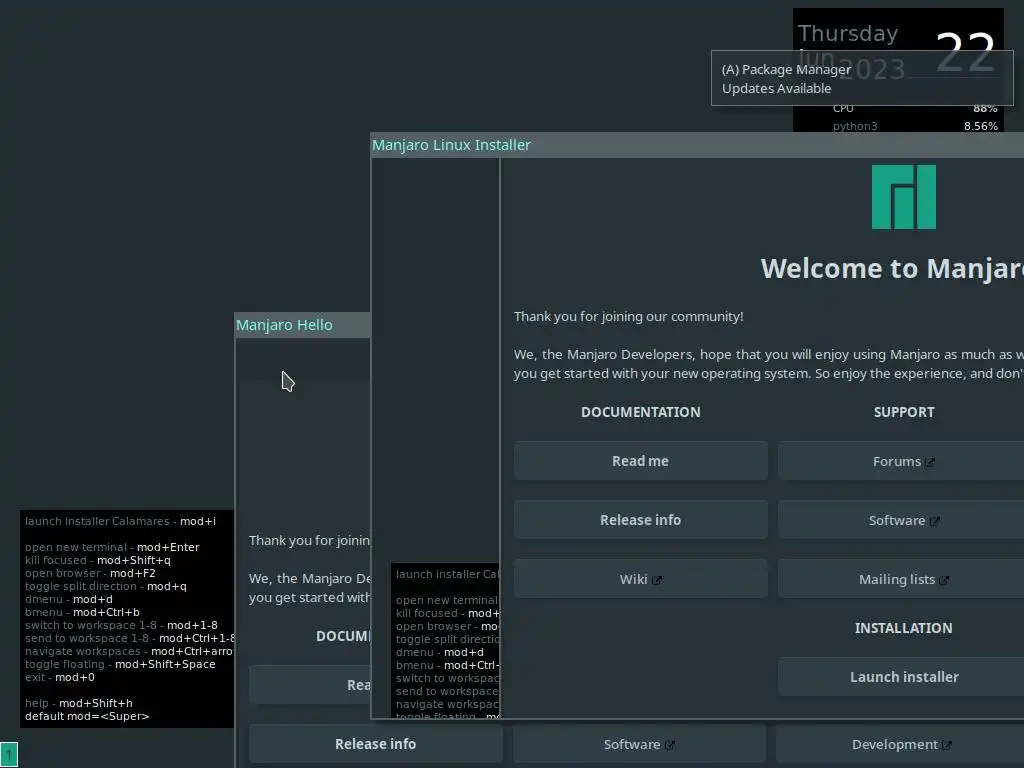Viewport: 1024px width, 768px height.
Task: Click 'toggle floating - mod+Shift+Space' hint
Action: [x=120, y=664]
